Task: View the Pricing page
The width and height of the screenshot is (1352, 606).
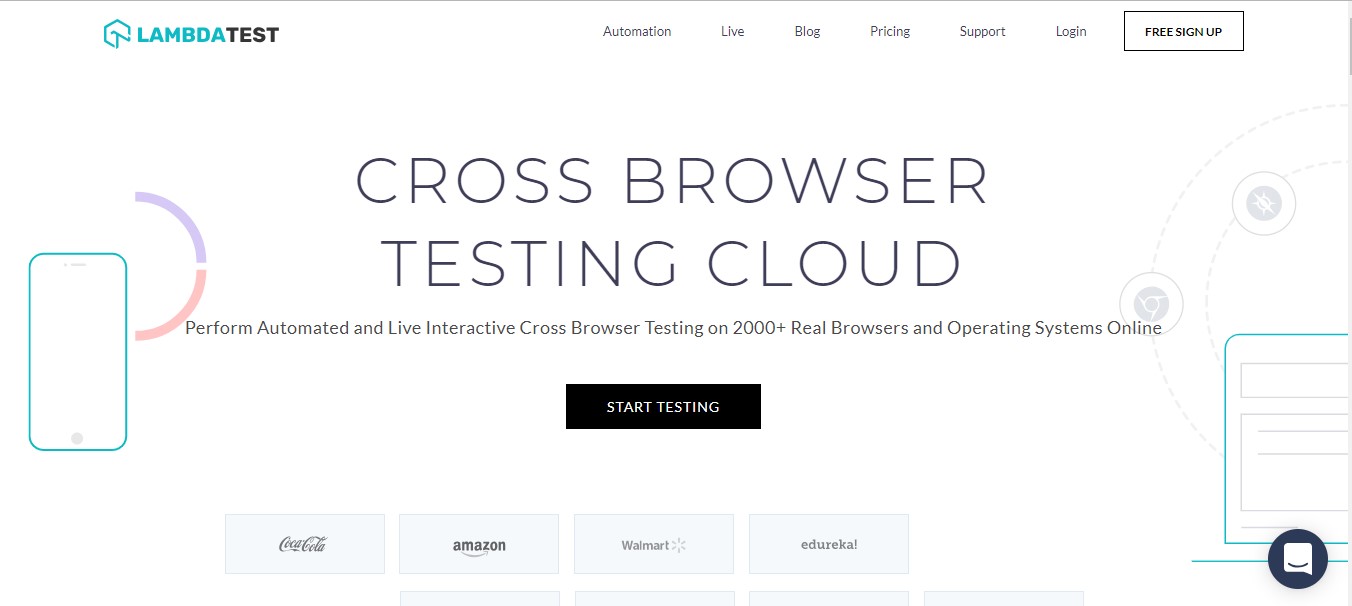Action: pos(889,31)
